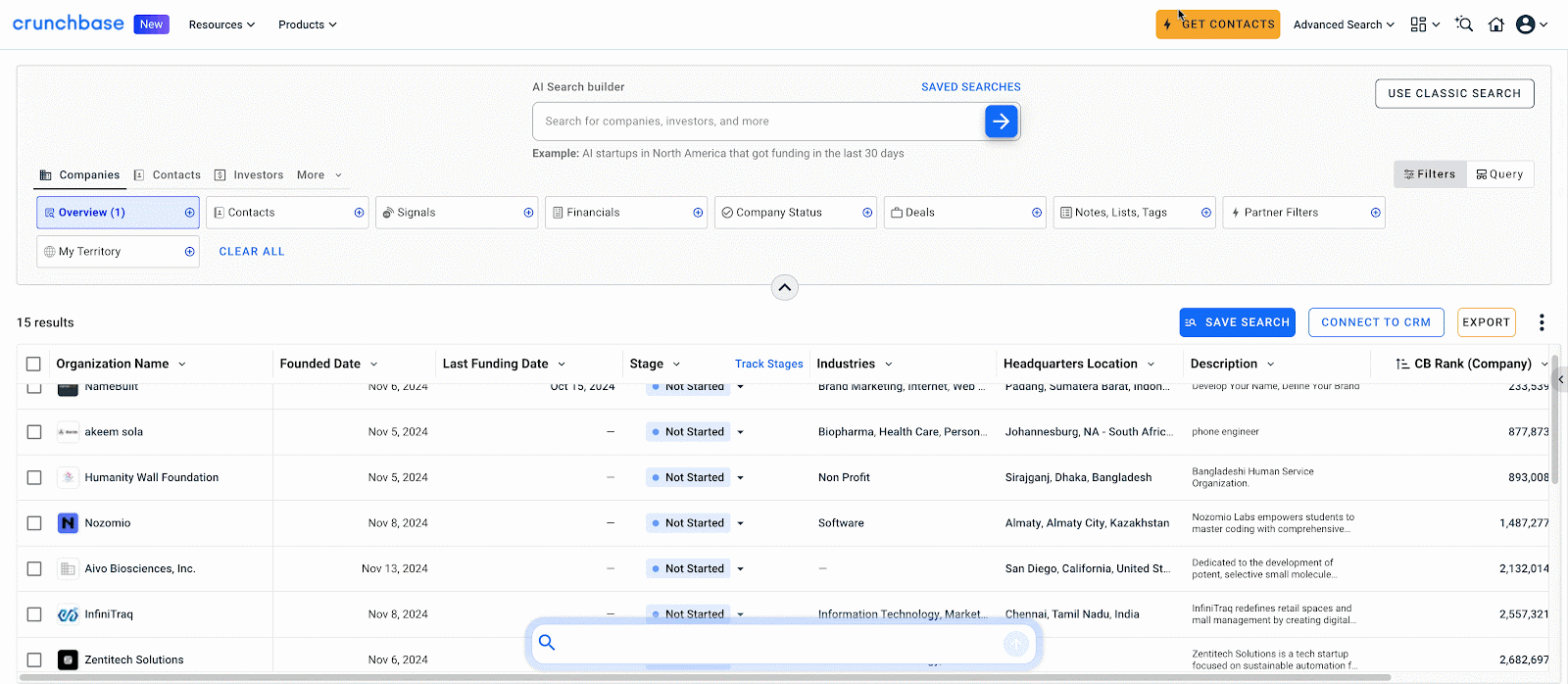Click USE CLASSIC SEARCH button

(x=1454, y=94)
